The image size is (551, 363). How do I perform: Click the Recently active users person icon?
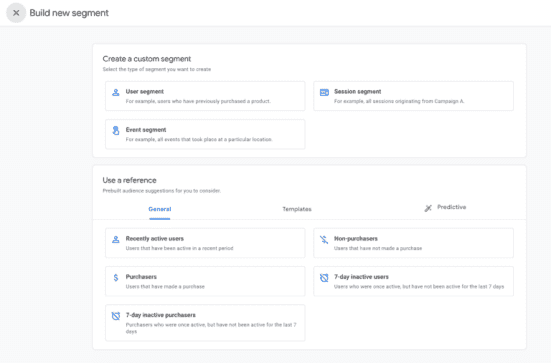point(116,240)
